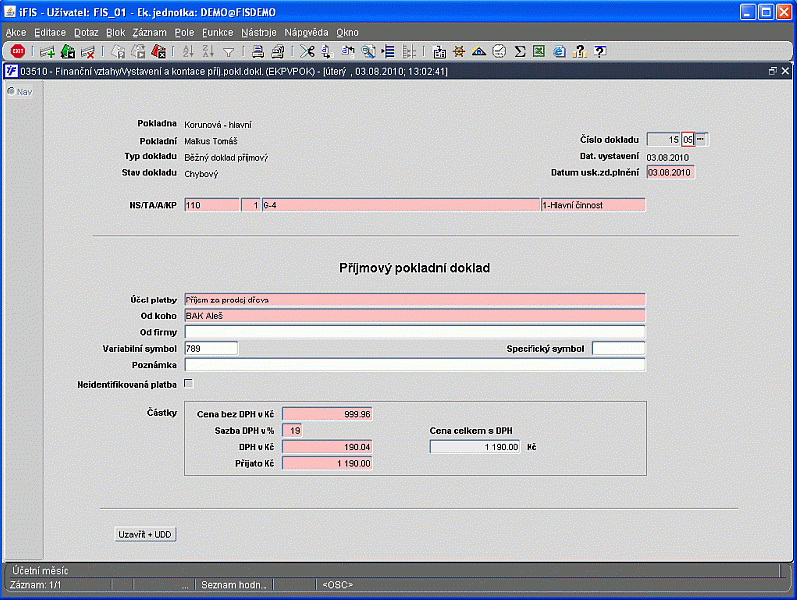Open the Editace menu
The image size is (797, 600).
(x=49, y=32)
